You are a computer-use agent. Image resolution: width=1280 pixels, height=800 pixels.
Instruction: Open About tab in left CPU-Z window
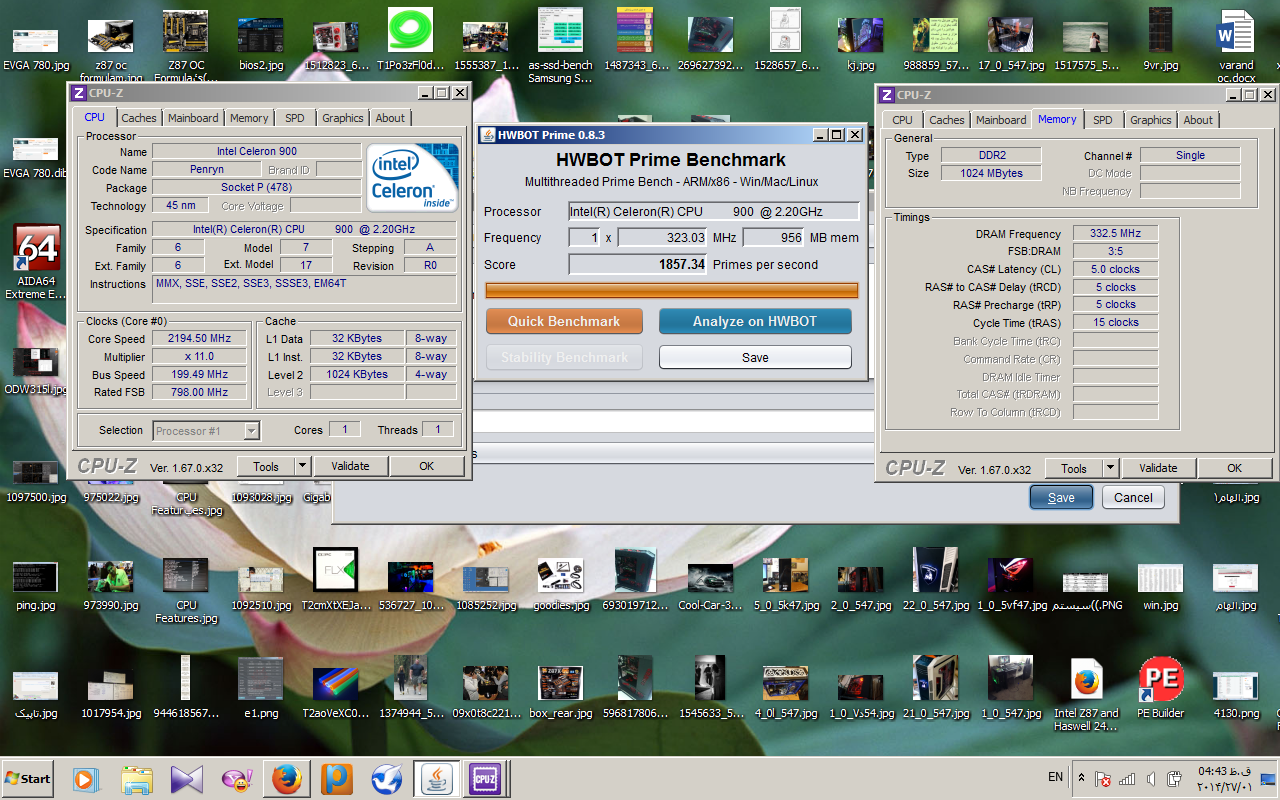(x=390, y=118)
